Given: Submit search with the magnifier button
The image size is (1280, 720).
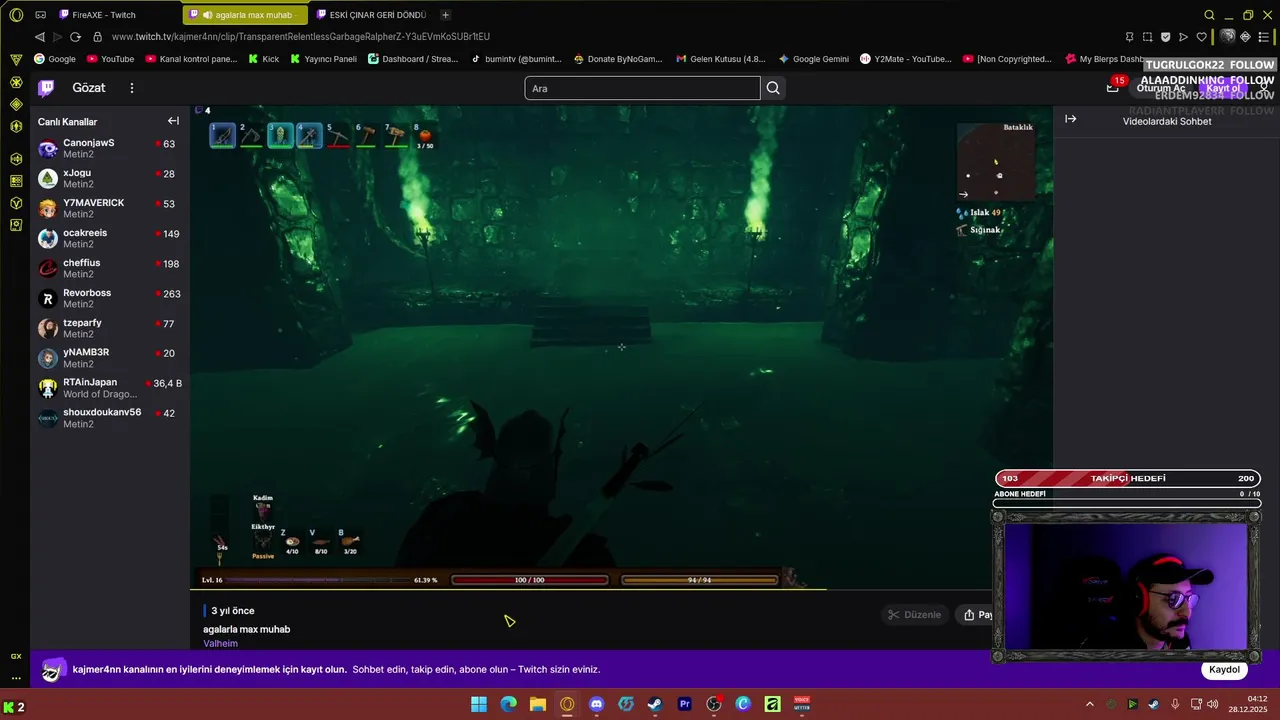Looking at the screenshot, I should click(773, 88).
